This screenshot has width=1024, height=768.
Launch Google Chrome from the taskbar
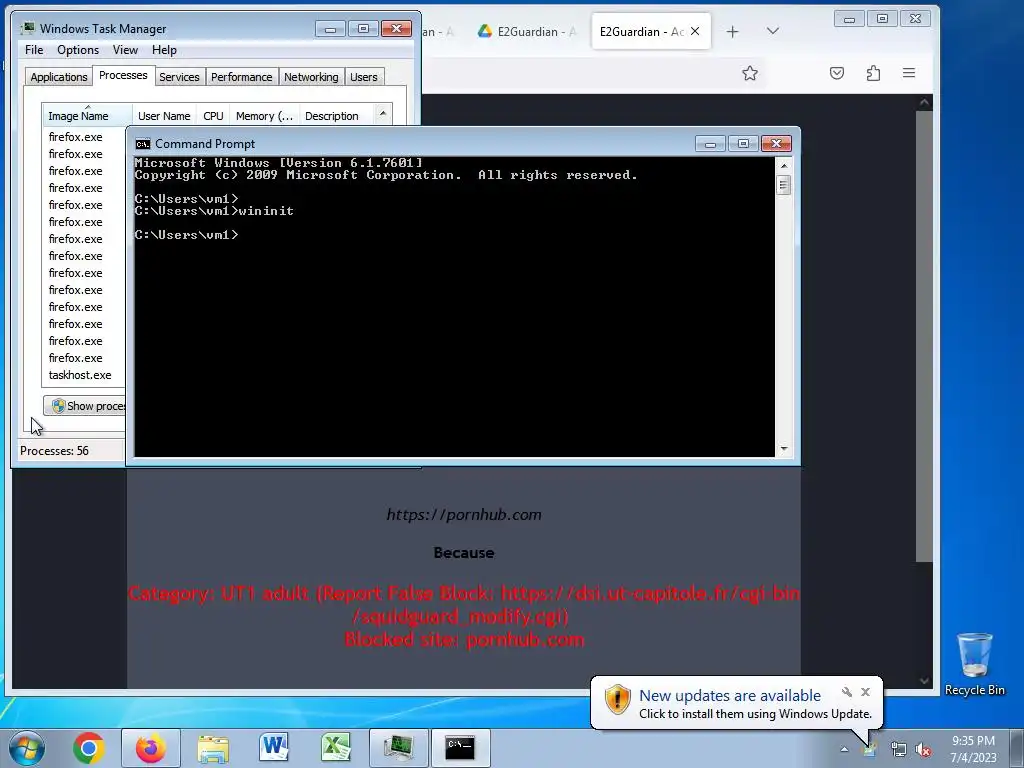(x=89, y=748)
